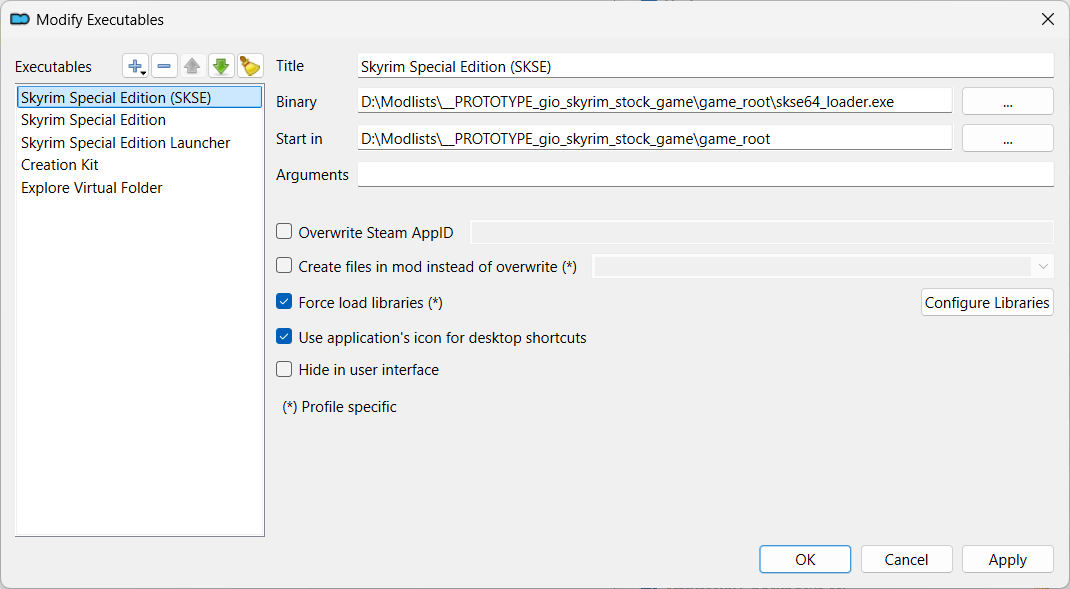The height and width of the screenshot is (589, 1070).
Task: Browse for Start in folder with ... button
Action: pos(1007,139)
